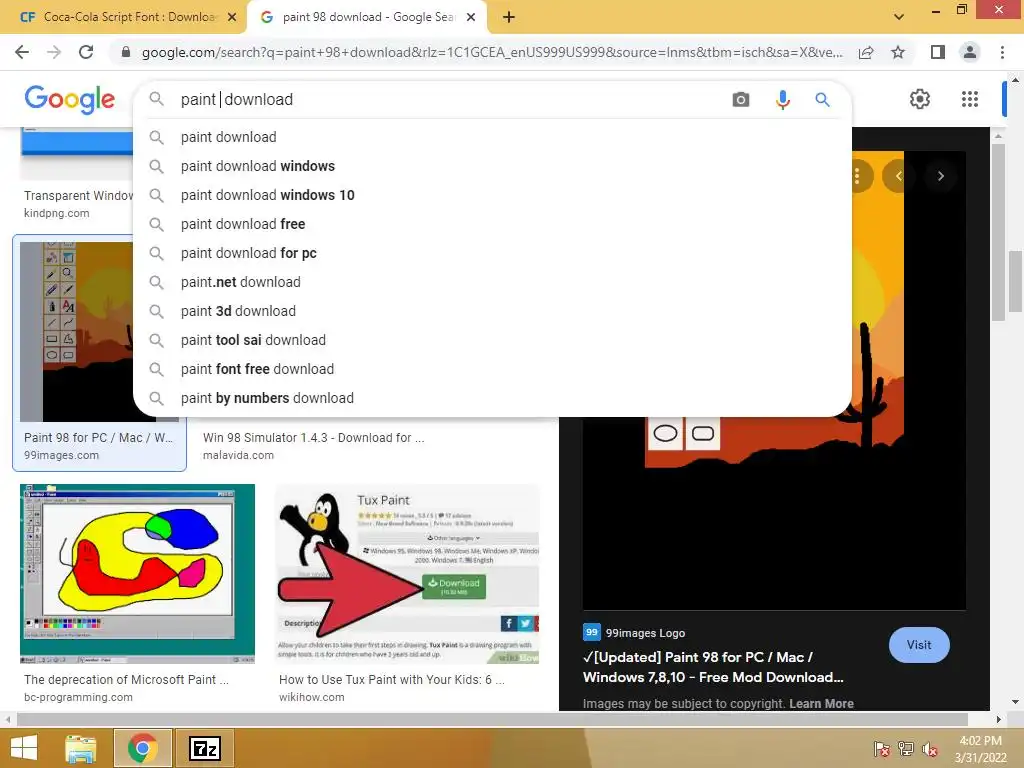The image size is (1024, 768).
Task: Open the site lock info icon
Action: [126, 52]
